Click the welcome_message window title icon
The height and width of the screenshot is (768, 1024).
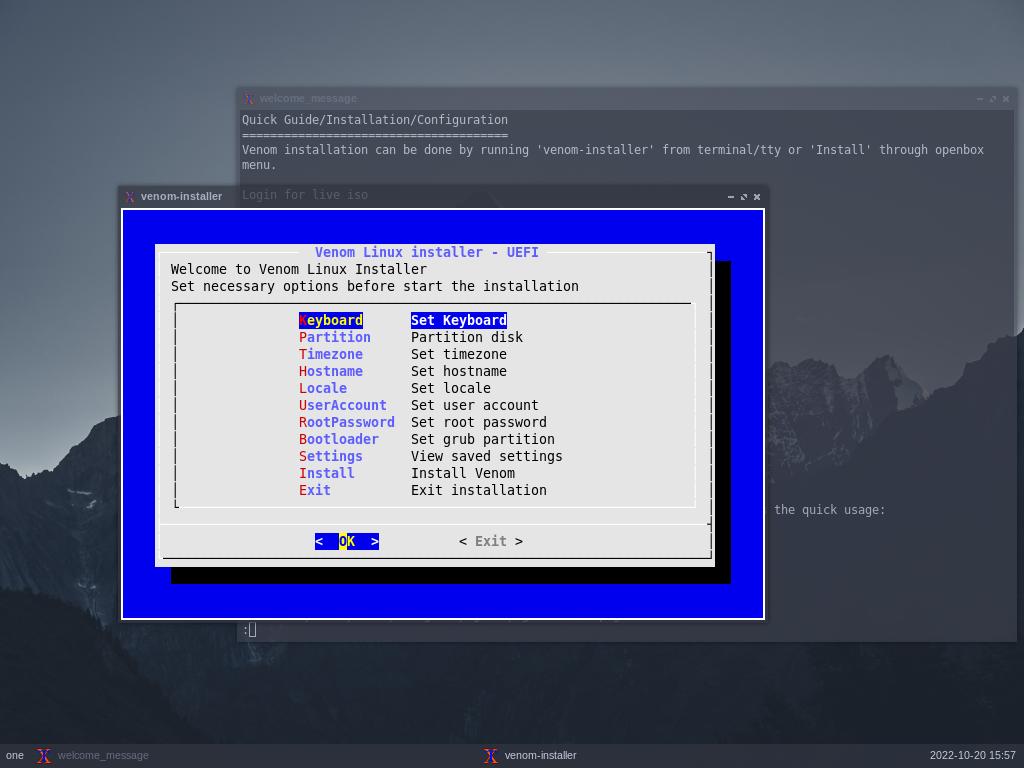[248, 99]
